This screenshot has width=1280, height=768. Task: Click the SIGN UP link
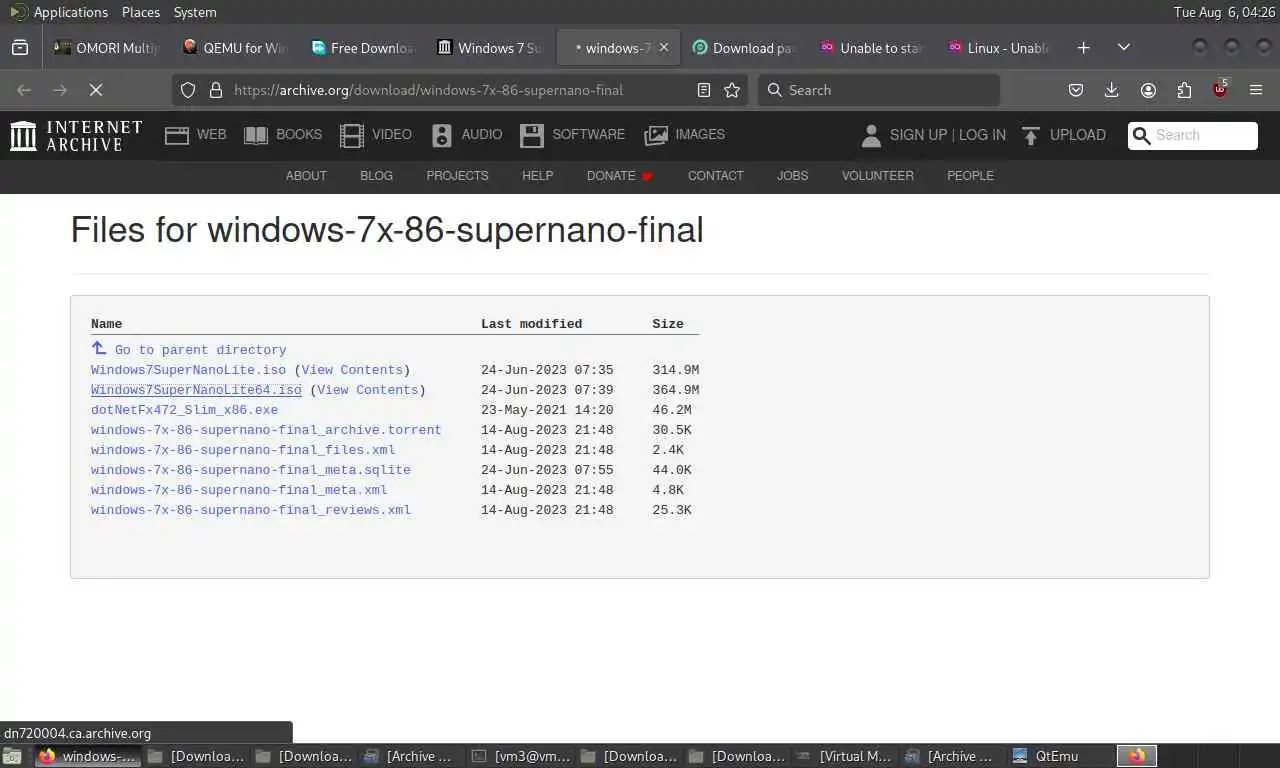pyautogui.click(x=918, y=135)
